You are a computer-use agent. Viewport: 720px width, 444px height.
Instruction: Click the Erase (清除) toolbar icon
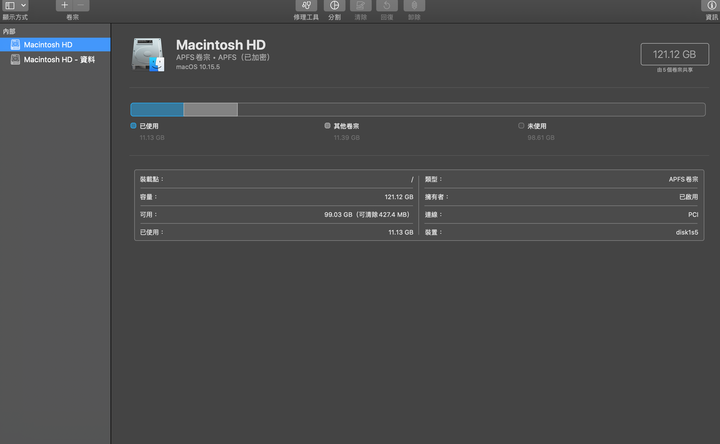pos(360,6)
